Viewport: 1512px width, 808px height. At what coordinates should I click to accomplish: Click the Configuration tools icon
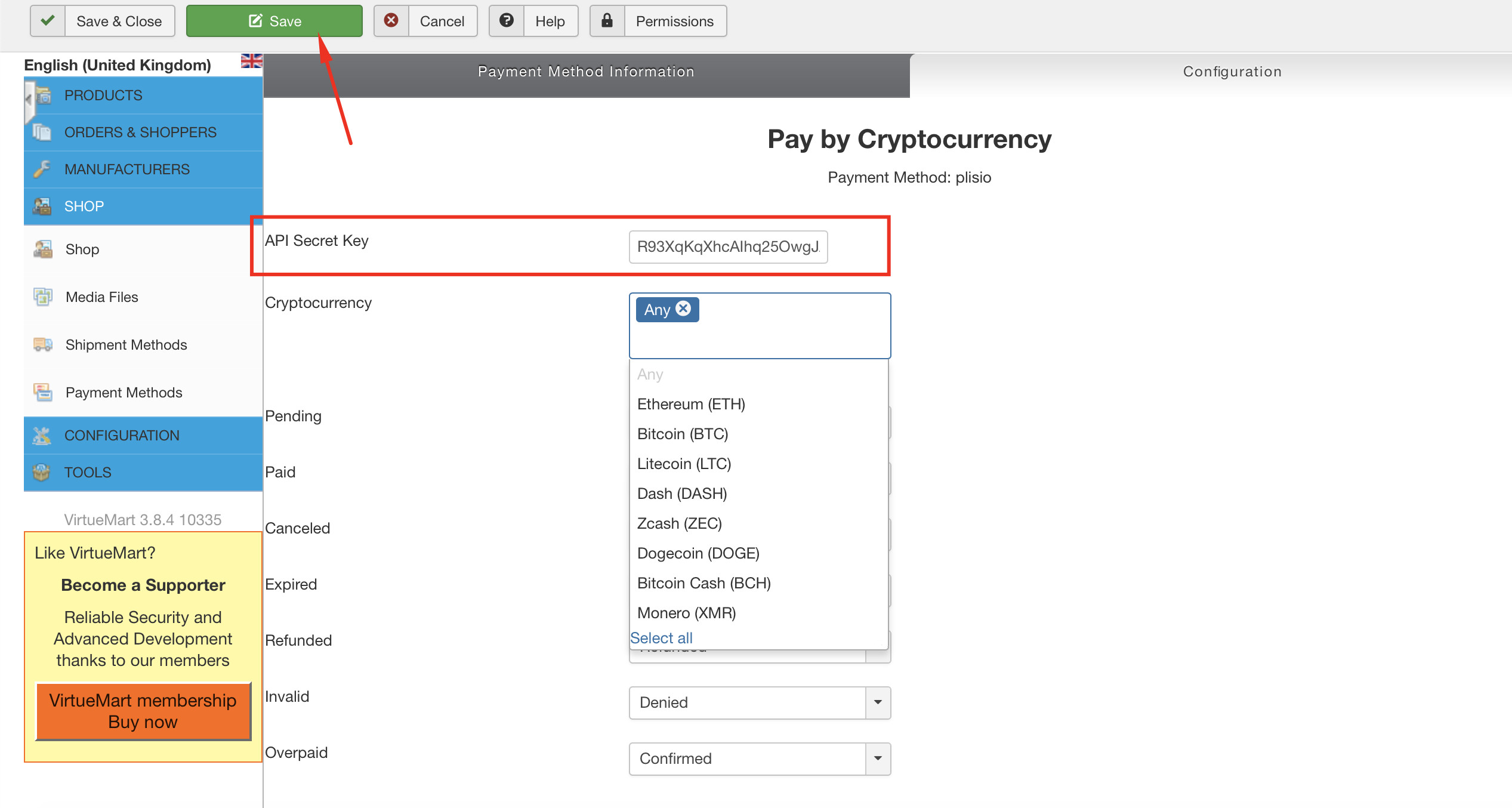click(42, 435)
